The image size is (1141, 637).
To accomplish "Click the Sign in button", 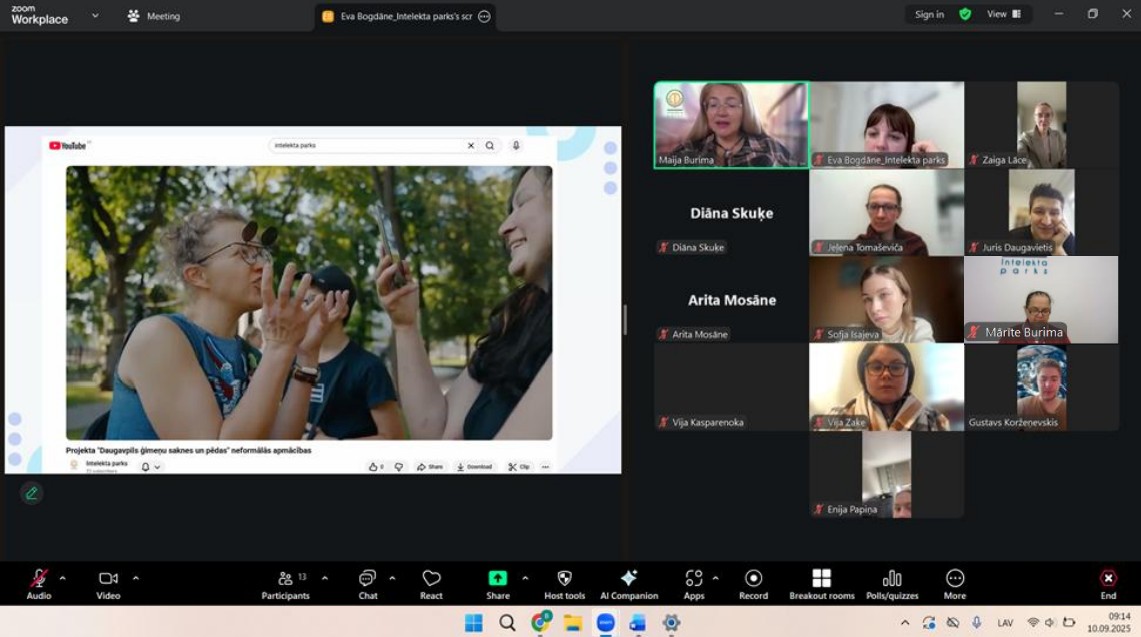I will tap(929, 15).
